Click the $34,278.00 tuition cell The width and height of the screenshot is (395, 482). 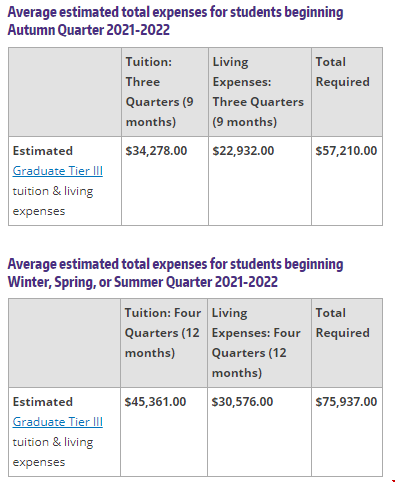[x=165, y=181]
